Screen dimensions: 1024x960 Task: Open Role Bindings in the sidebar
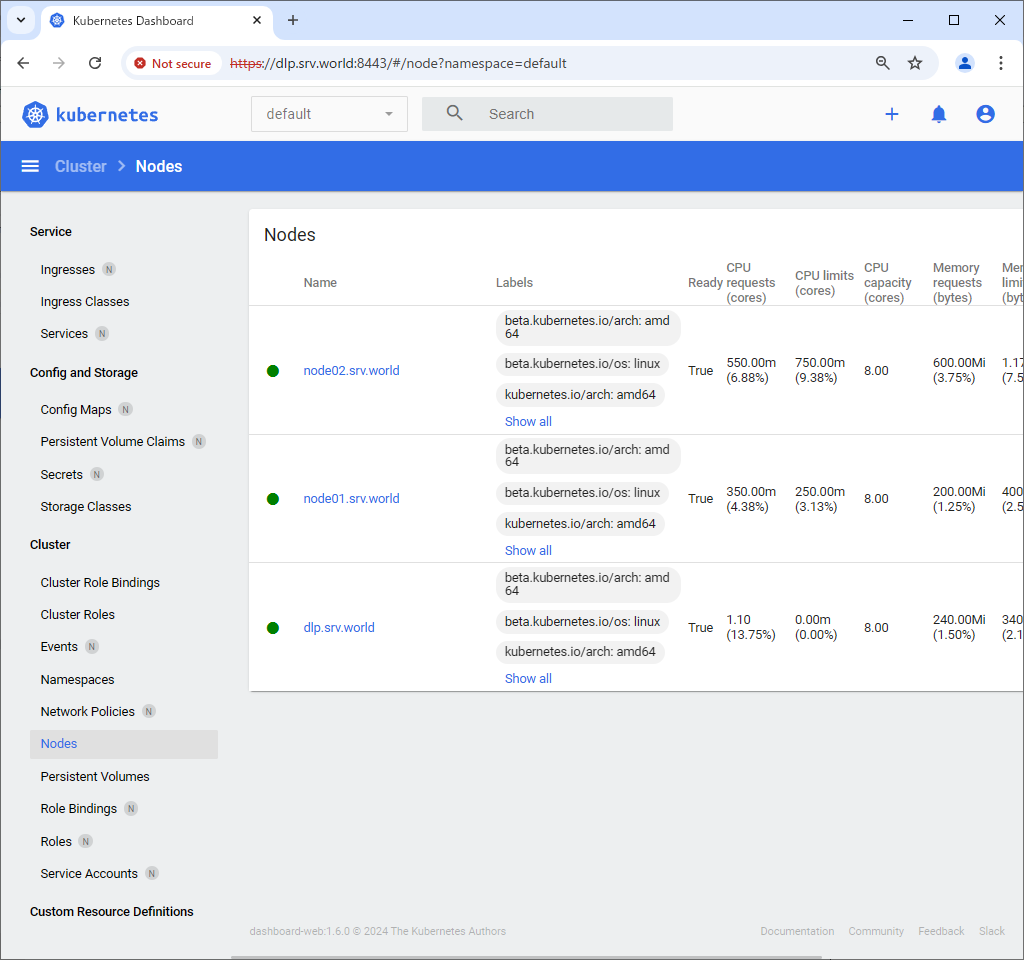point(78,808)
